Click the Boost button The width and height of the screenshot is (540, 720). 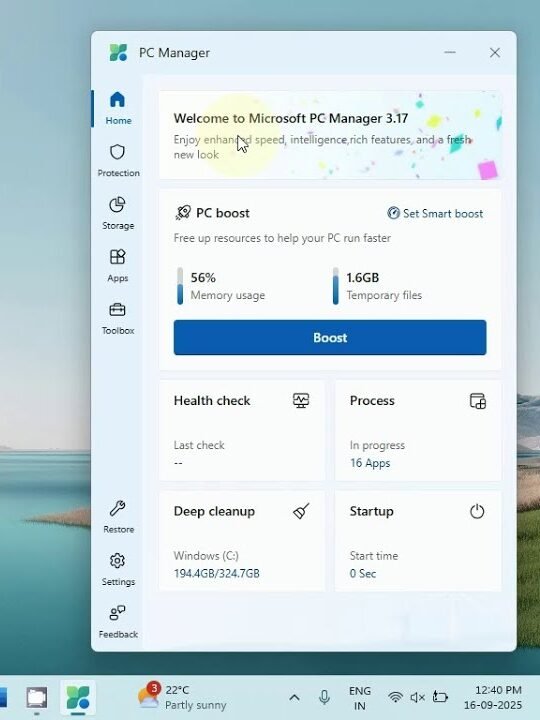(330, 338)
